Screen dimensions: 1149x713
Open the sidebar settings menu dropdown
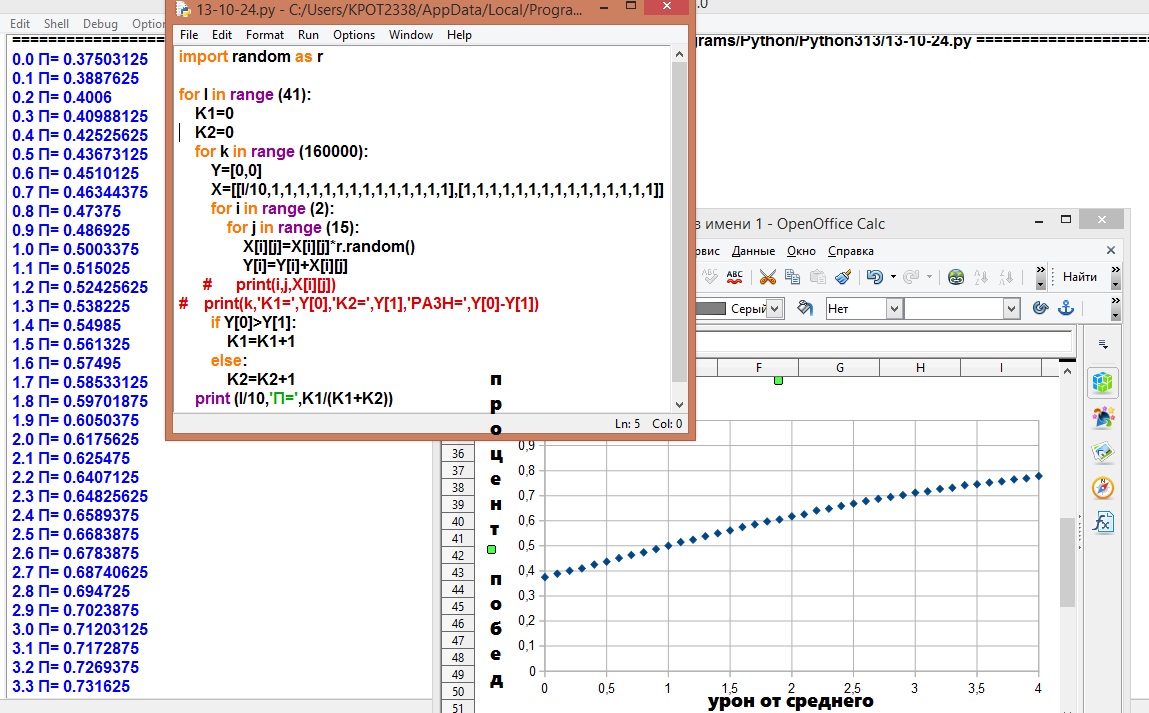pyautogui.click(x=1103, y=344)
